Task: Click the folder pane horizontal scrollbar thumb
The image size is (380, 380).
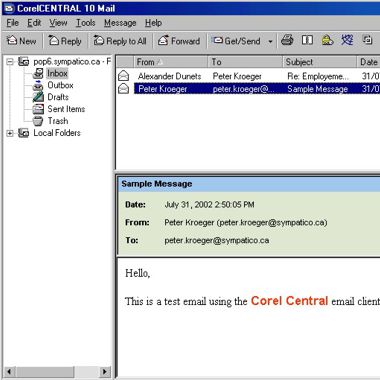Action: 45,371
